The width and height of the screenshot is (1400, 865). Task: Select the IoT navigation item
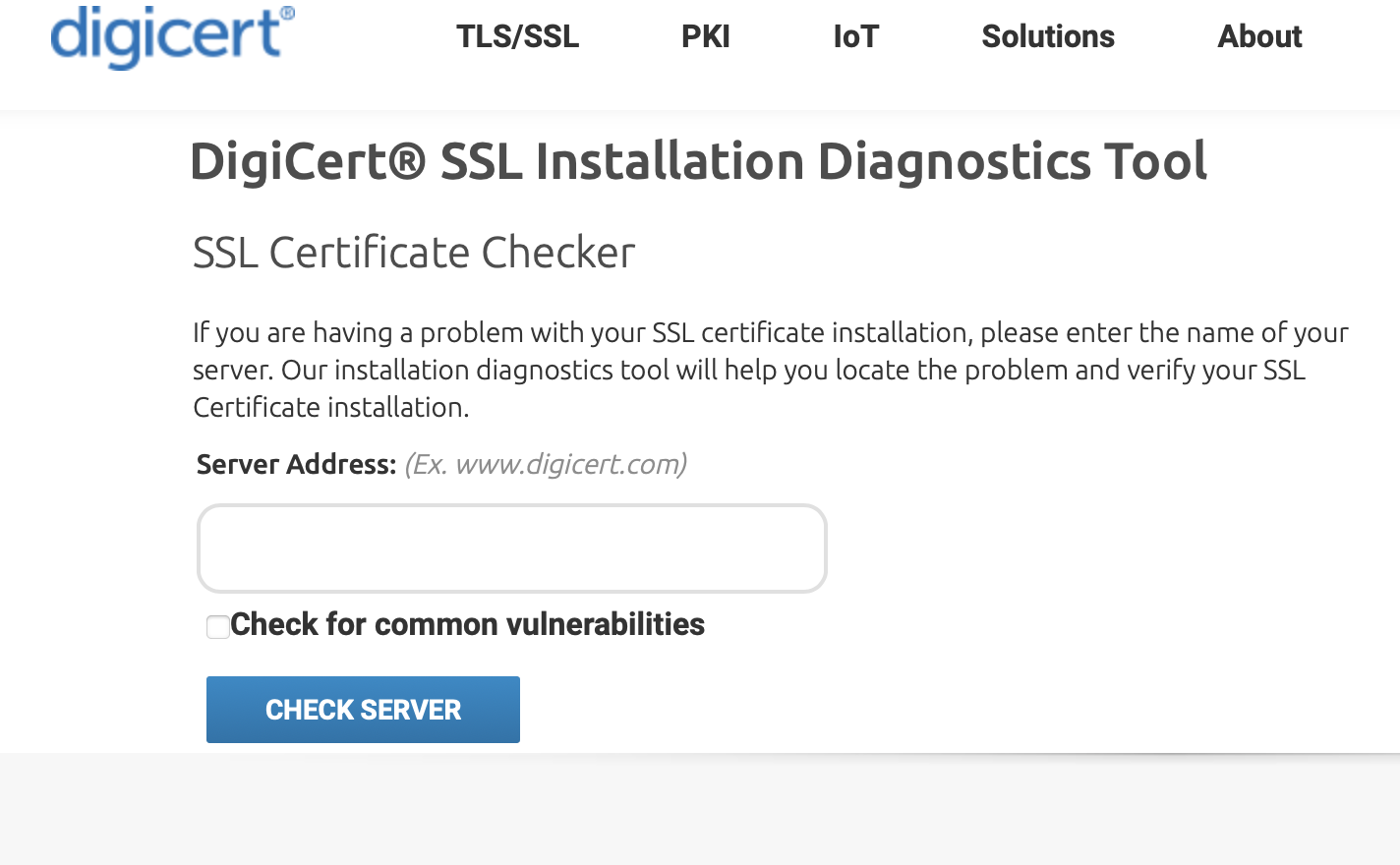[855, 37]
